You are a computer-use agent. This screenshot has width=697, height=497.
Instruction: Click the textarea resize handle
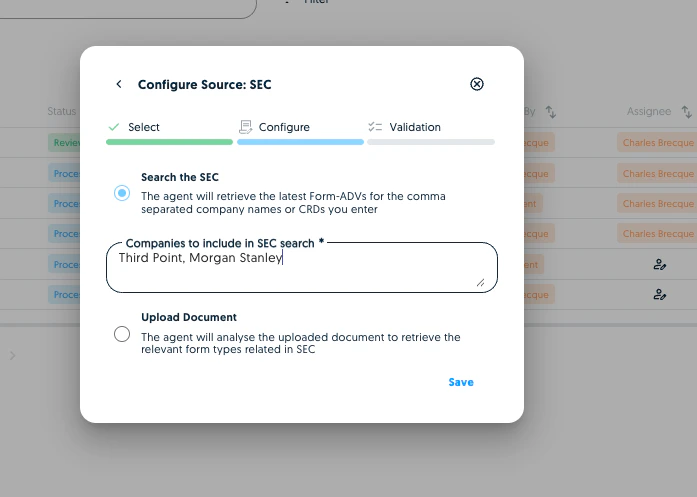[x=481, y=283]
